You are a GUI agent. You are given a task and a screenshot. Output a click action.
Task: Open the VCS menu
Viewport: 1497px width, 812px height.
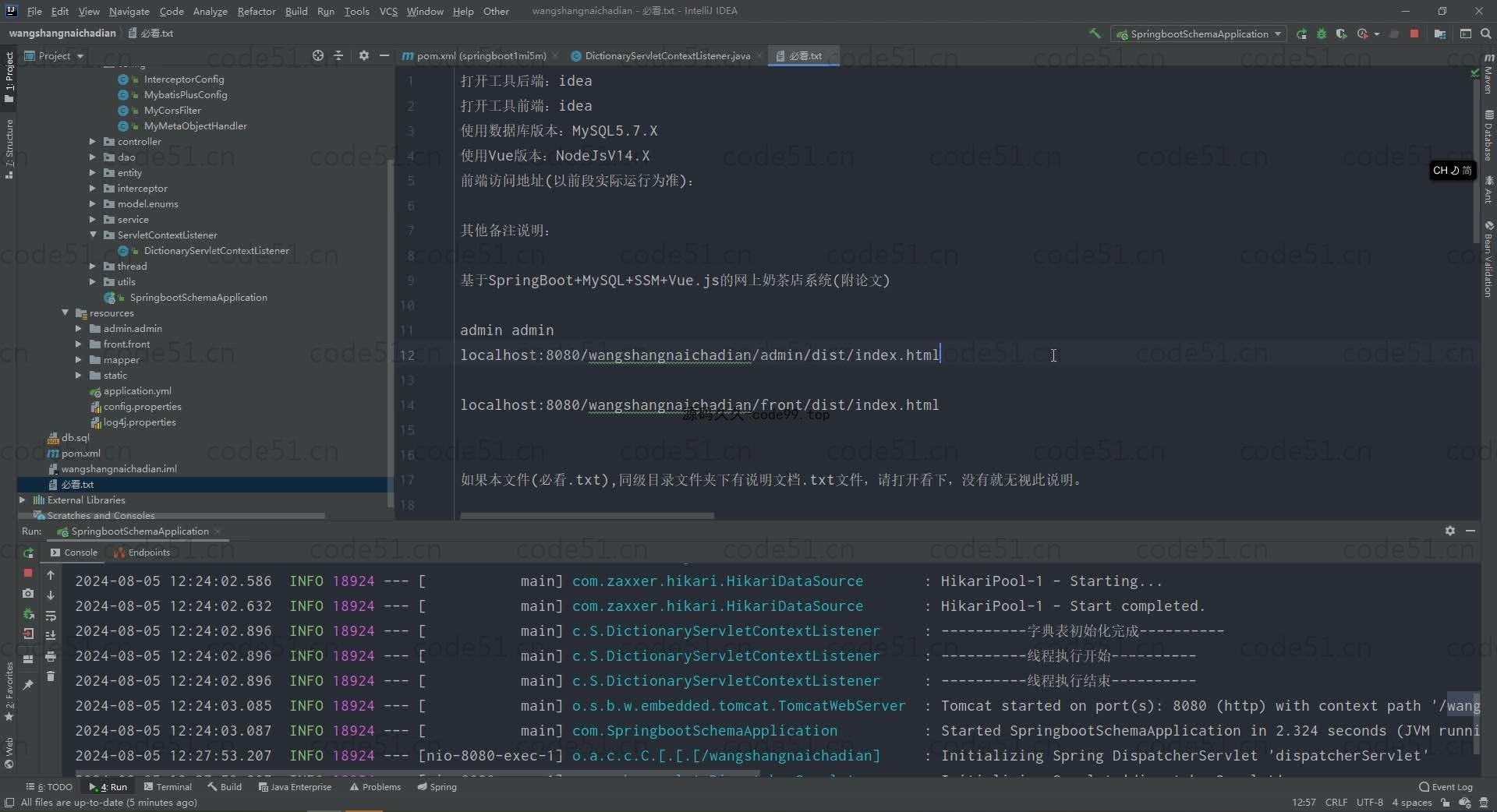[388, 11]
